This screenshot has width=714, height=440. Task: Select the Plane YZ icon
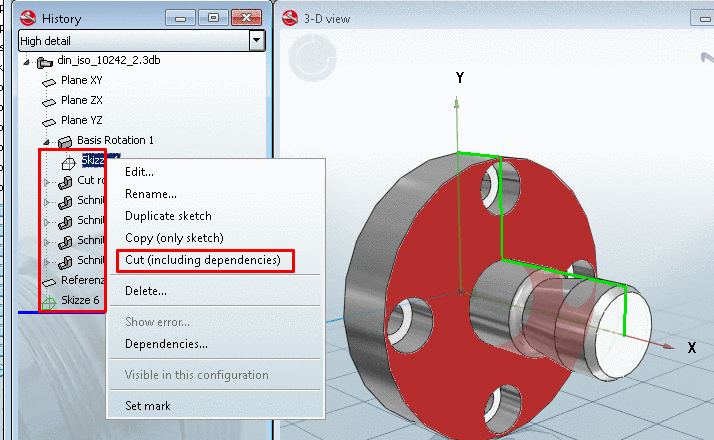[x=49, y=123]
